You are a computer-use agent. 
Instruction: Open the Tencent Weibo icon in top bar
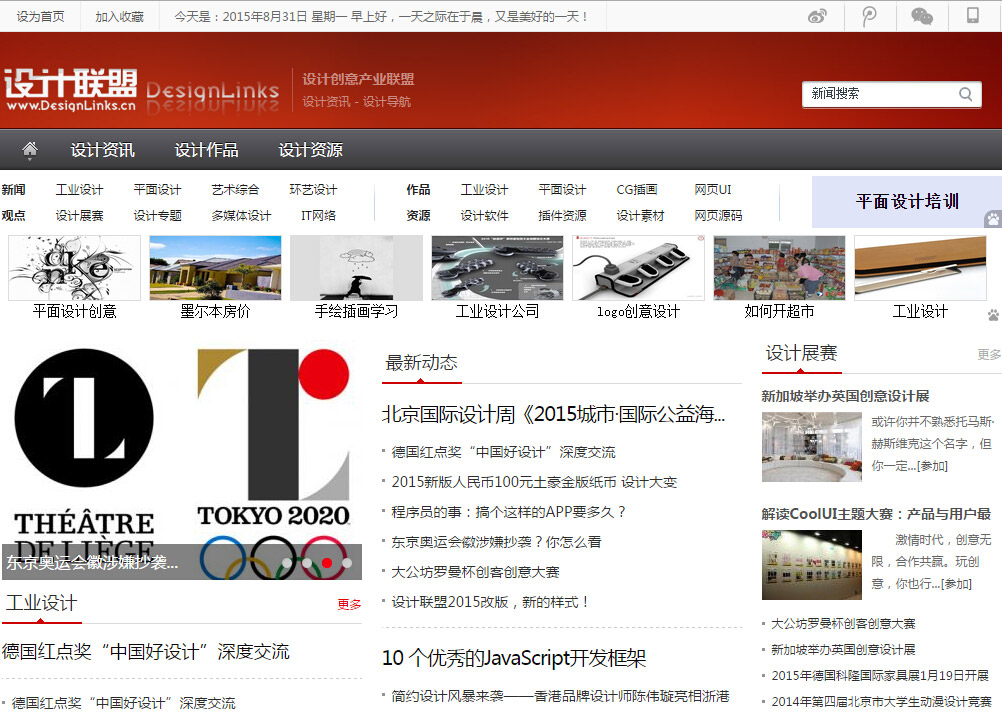(x=868, y=16)
